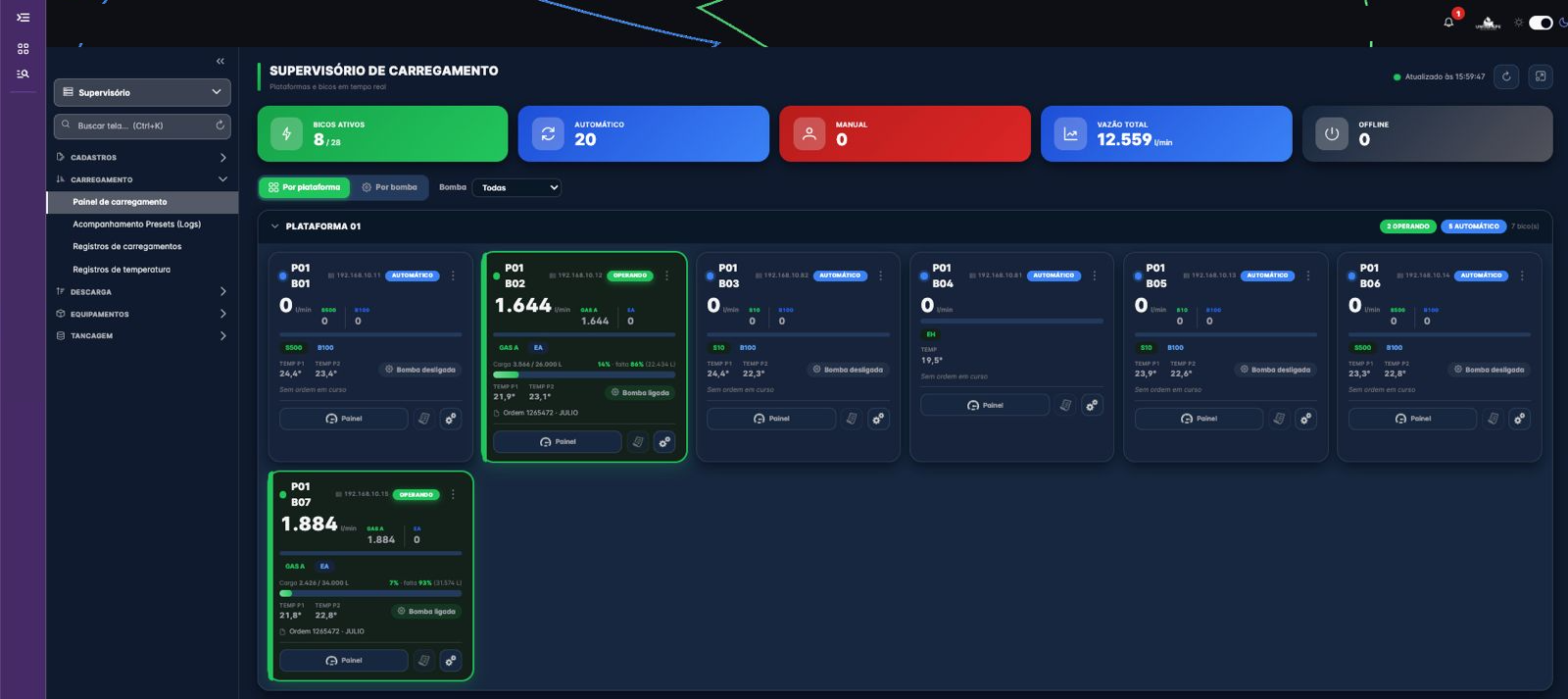The image size is (1568, 699).
Task: Open the Supervisório module dropdown
Action: (142, 92)
